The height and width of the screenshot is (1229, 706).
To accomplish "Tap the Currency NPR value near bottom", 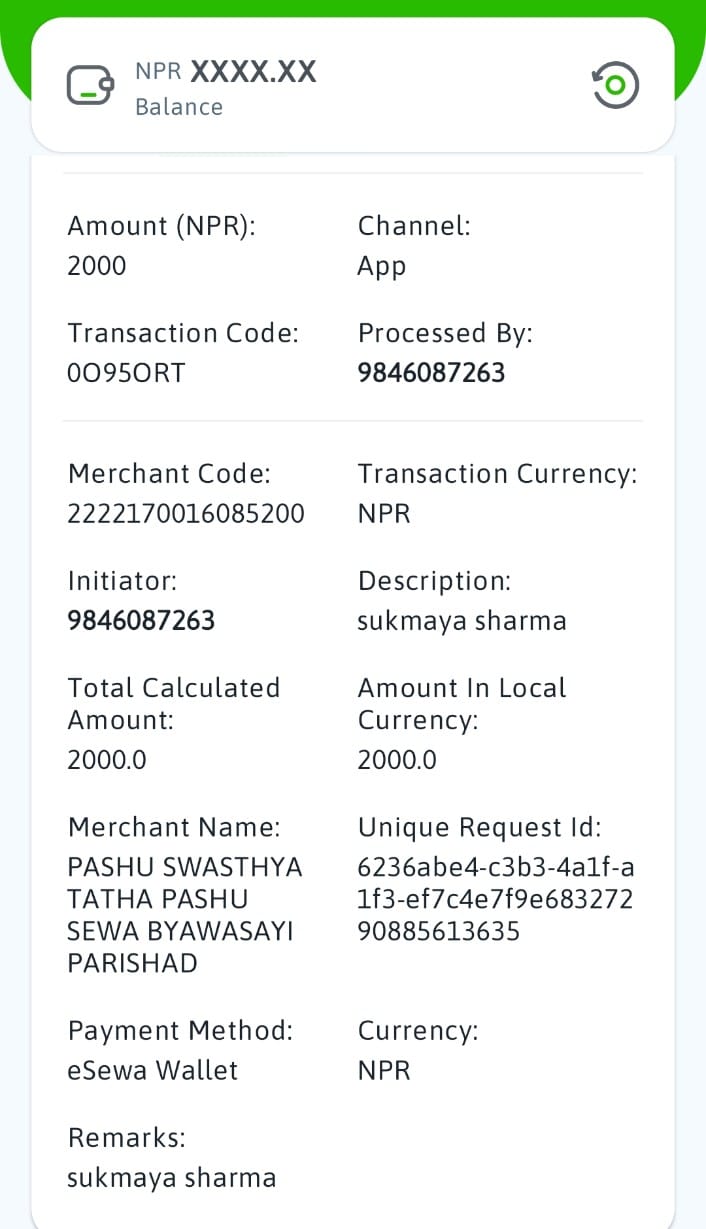I will (384, 1071).
